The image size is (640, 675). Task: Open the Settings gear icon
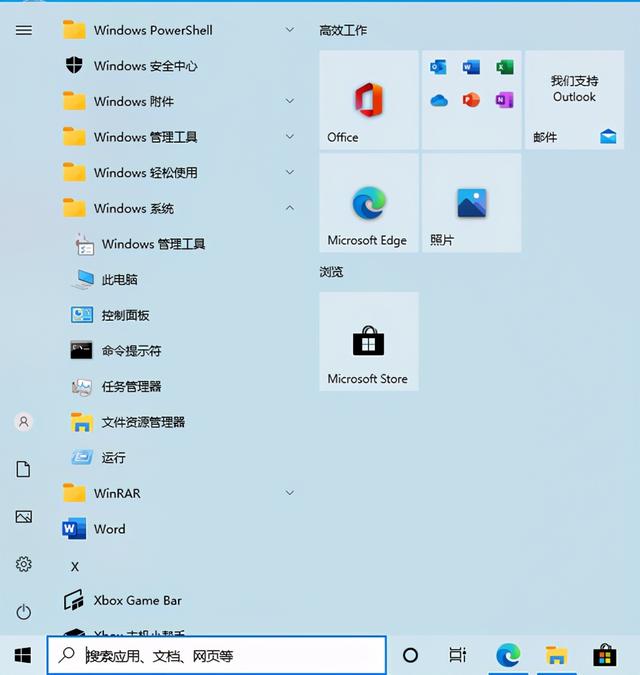24,564
